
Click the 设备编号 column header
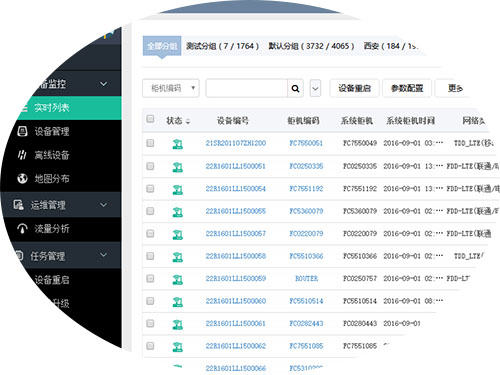tap(233, 121)
